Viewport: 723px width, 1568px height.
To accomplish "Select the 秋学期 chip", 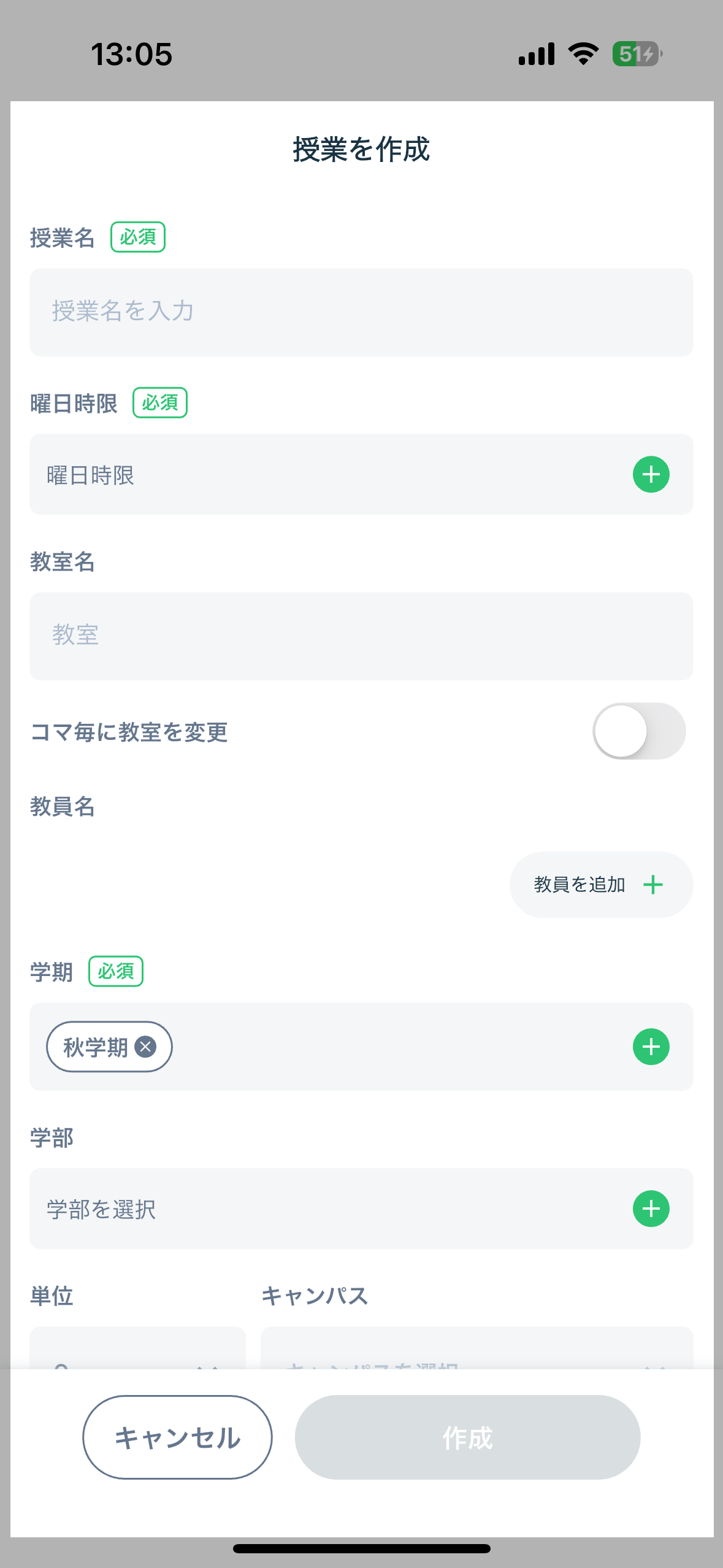I will coord(95,1047).
